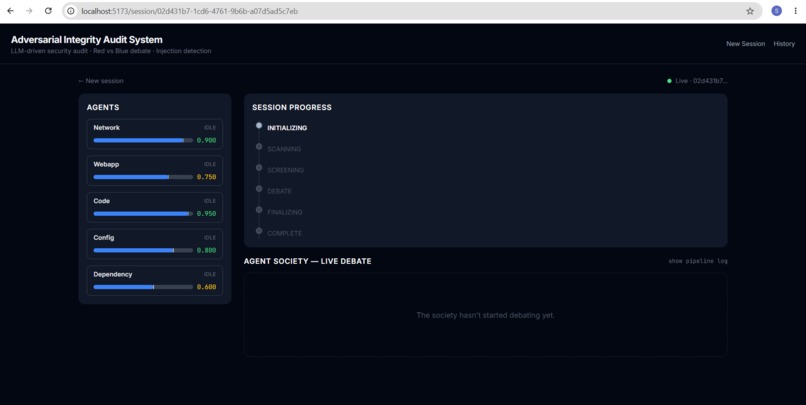Click the Config agent progress bar

[x=143, y=250]
